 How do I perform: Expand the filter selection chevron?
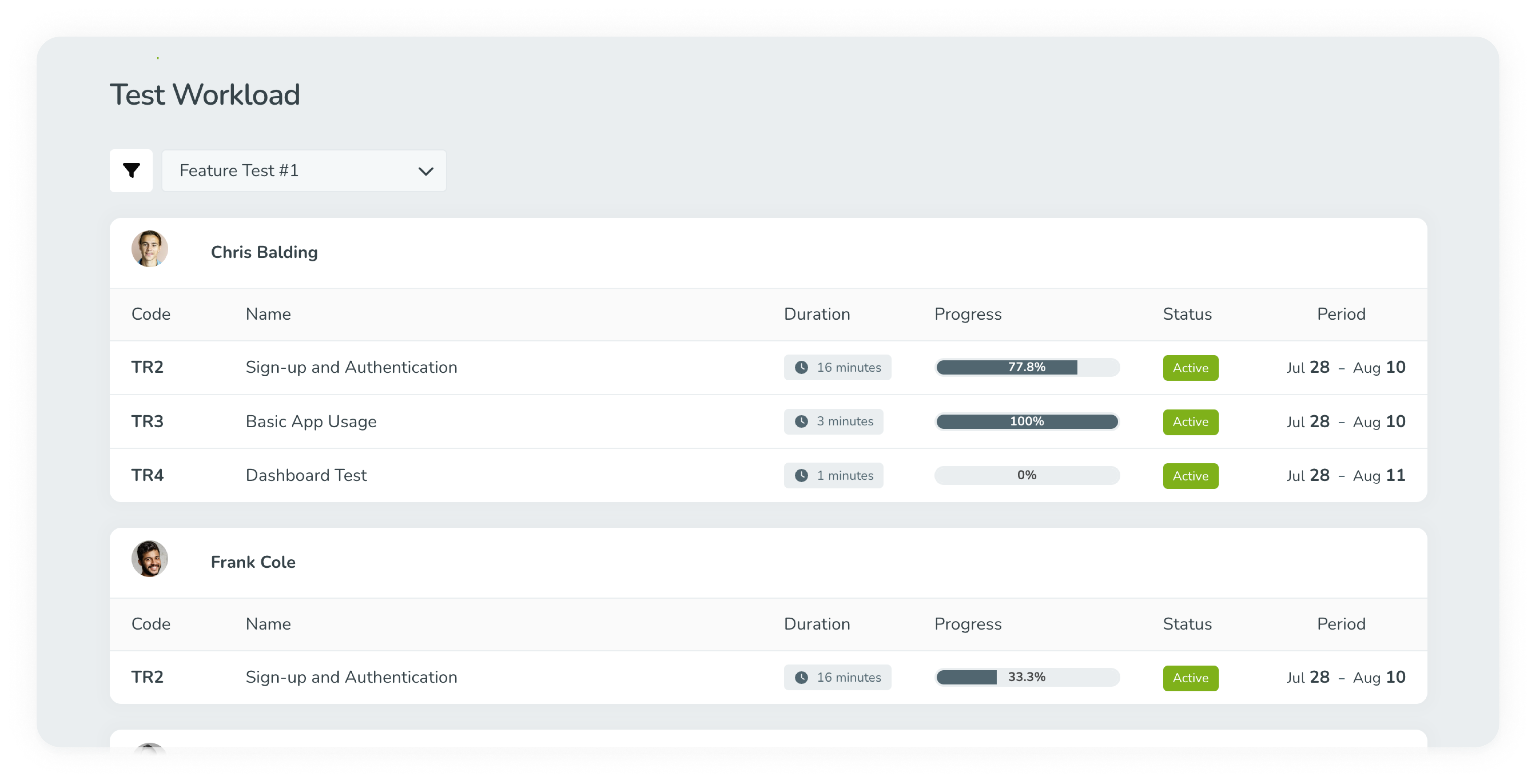coord(425,171)
